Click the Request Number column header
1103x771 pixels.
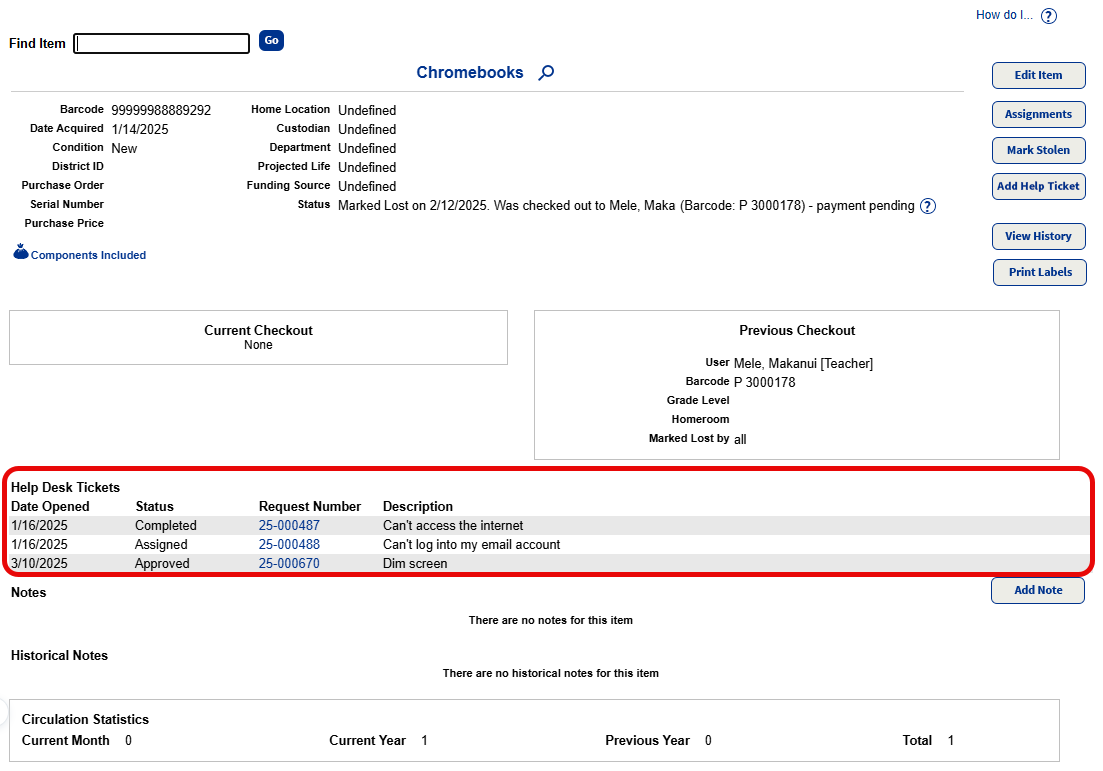coord(310,506)
